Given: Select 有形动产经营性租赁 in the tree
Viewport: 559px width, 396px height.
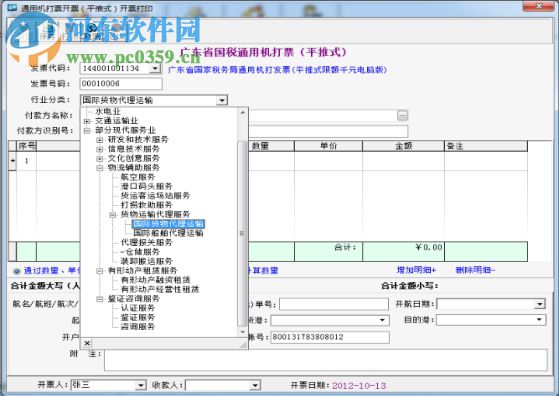Looking at the screenshot, I should click(x=160, y=289).
